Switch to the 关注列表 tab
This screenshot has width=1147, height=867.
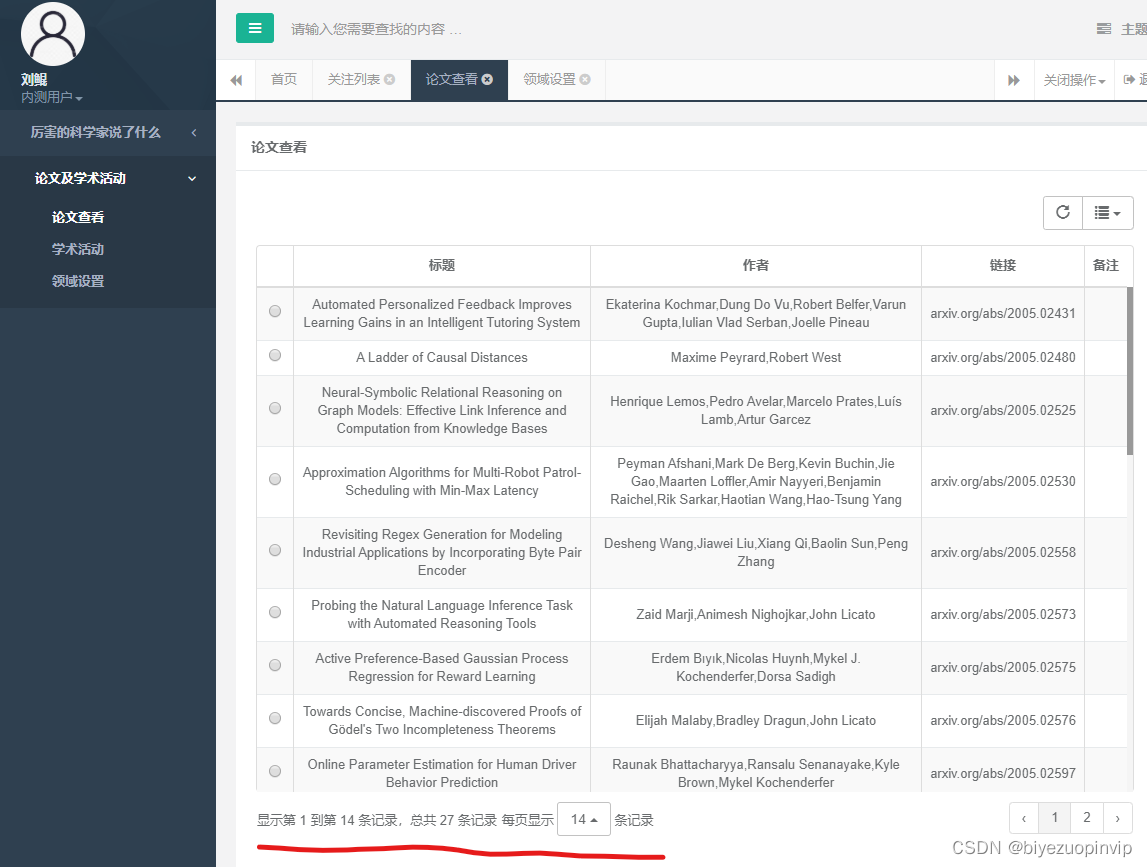(354, 79)
